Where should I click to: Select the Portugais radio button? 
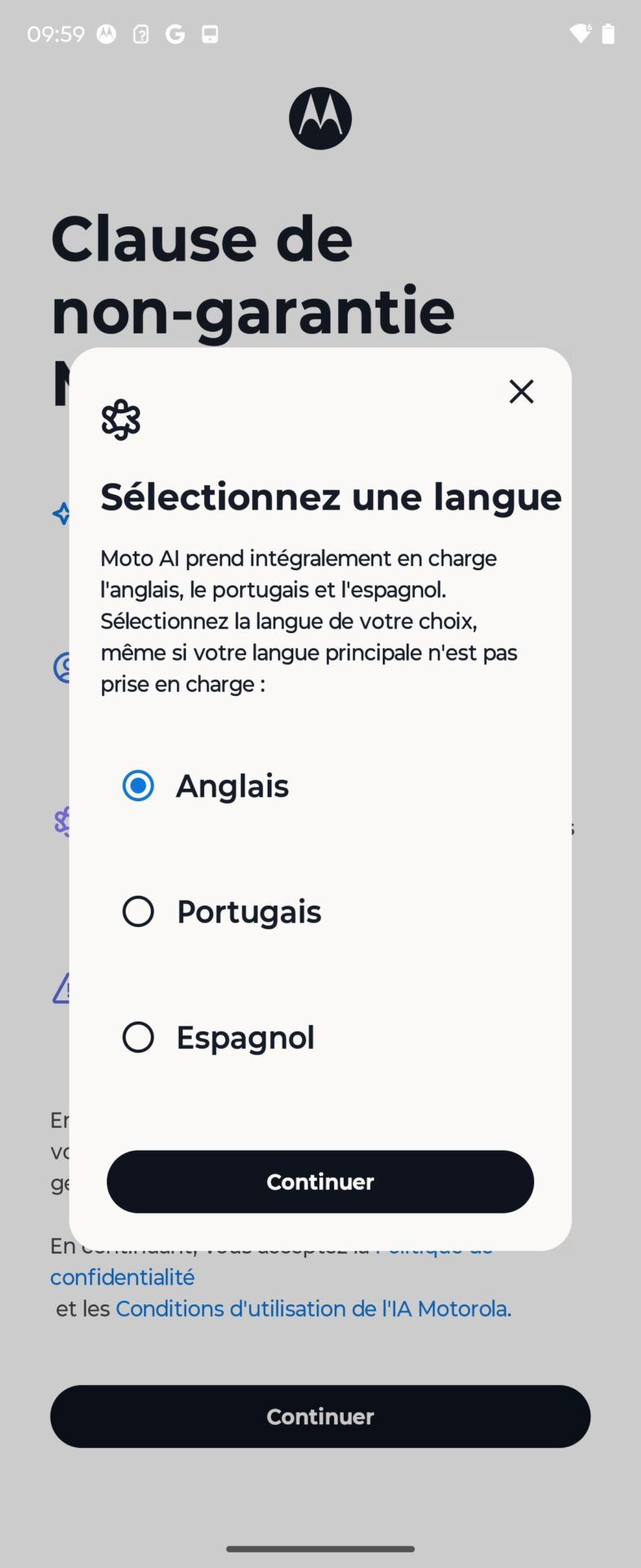pyautogui.click(x=138, y=911)
